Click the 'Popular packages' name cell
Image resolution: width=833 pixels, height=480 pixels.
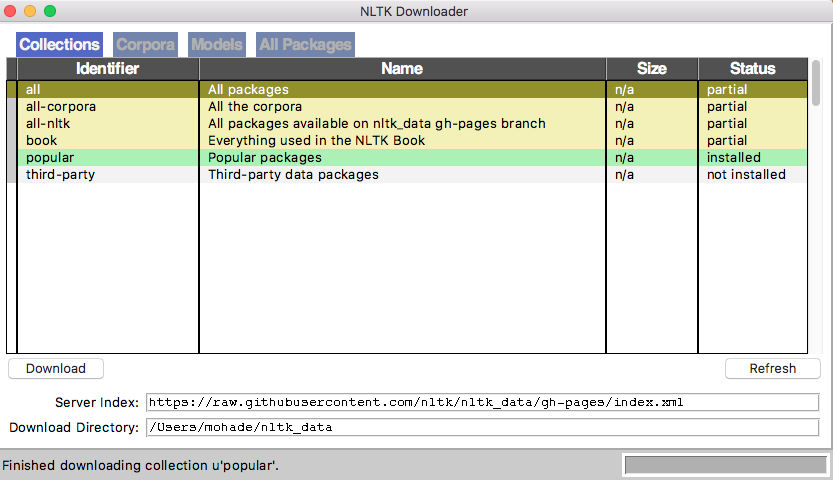[x=402, y=158]
